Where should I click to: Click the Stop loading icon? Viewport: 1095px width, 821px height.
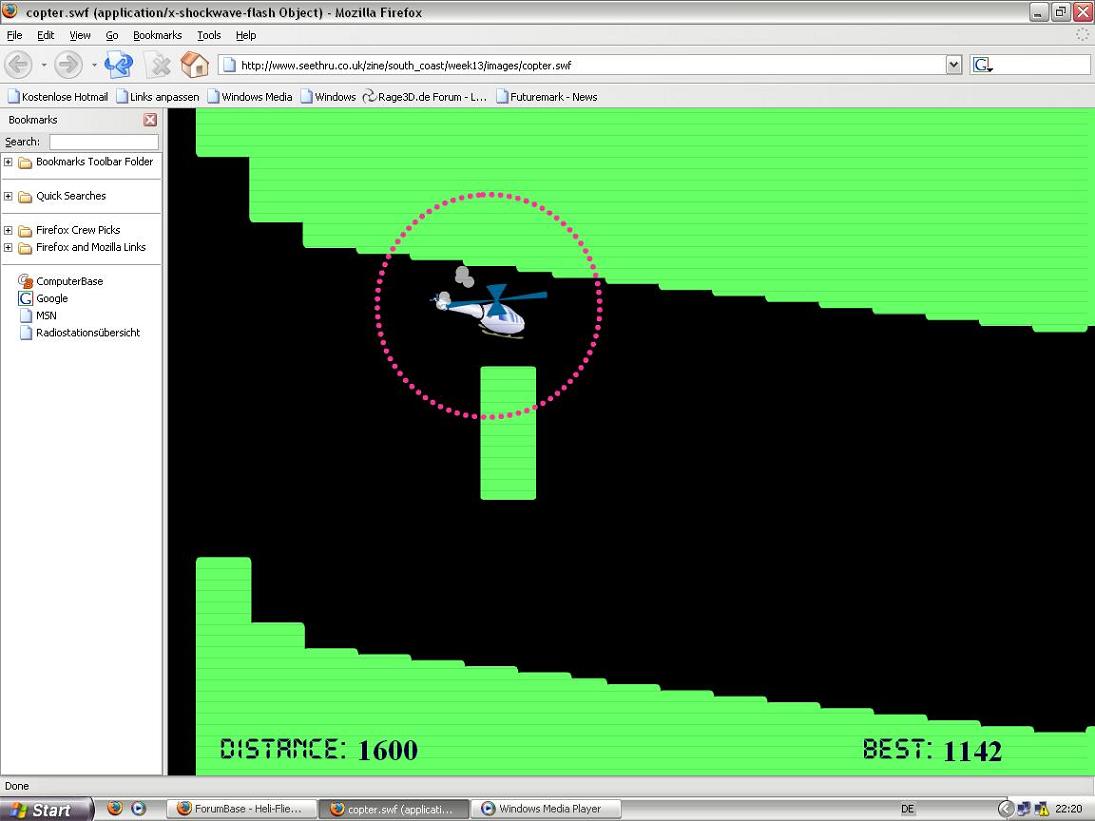(x=161, y=66)
